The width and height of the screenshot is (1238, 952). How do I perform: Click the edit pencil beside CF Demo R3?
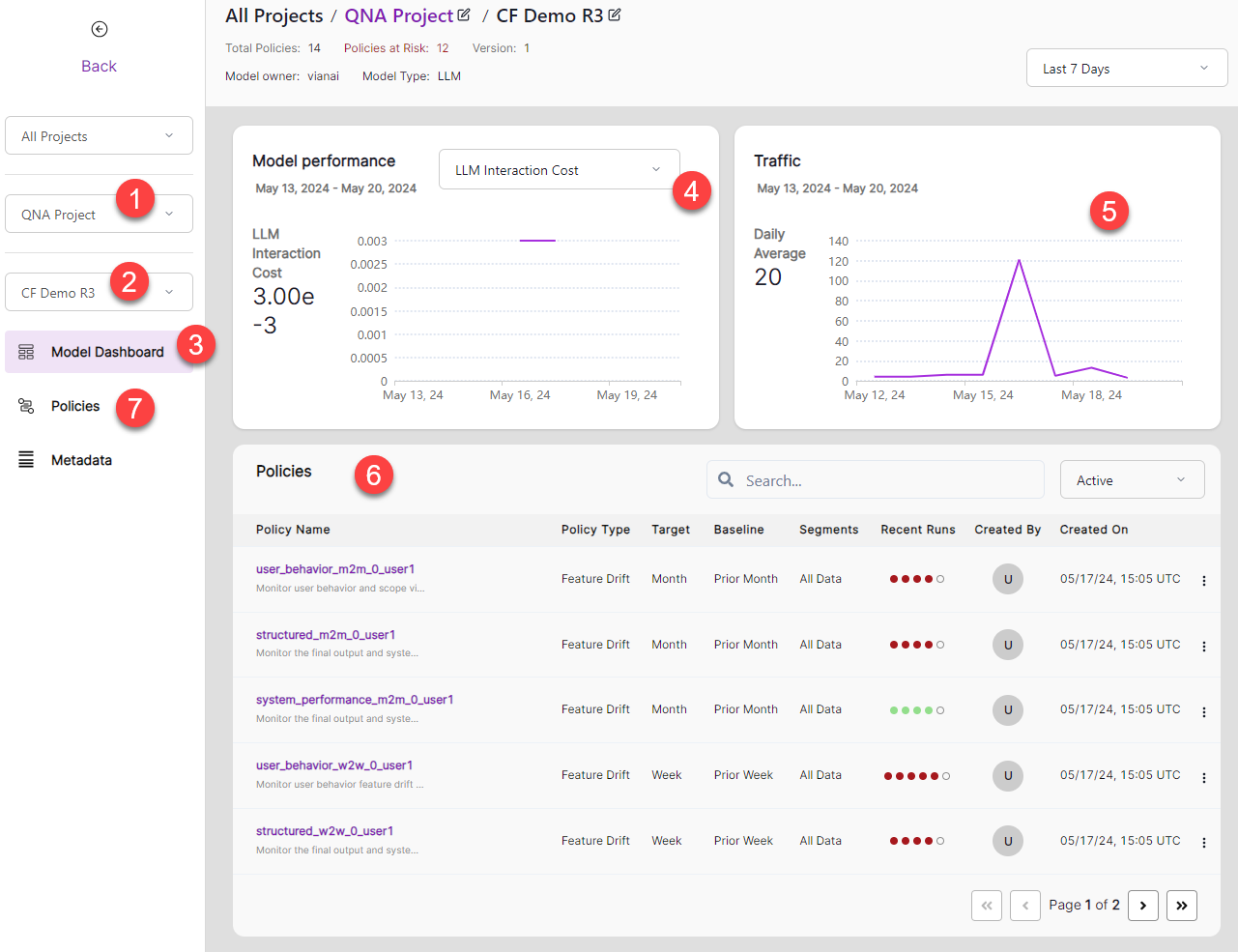(x=617, y=14)
